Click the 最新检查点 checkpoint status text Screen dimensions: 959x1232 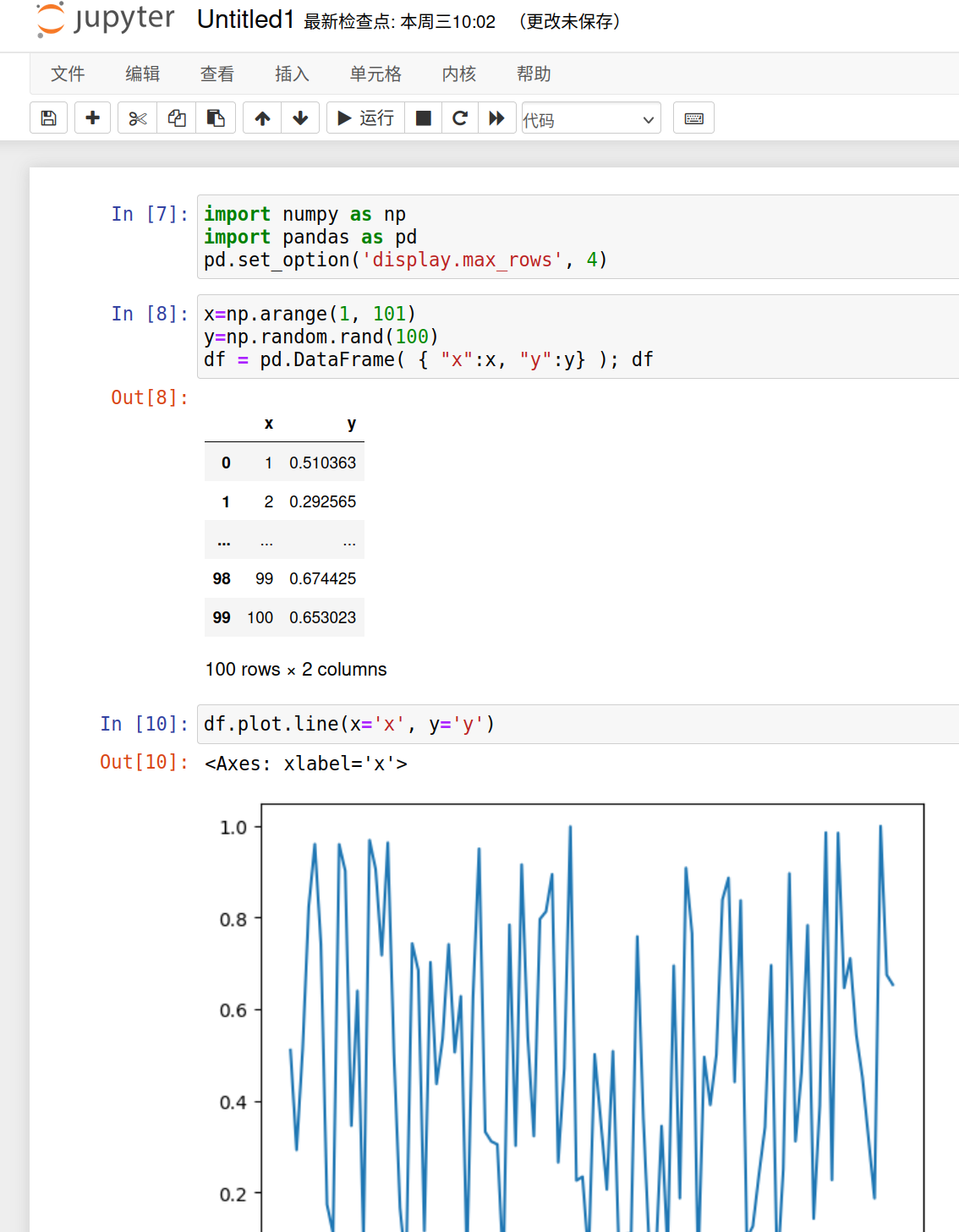(x=400, y=22)
